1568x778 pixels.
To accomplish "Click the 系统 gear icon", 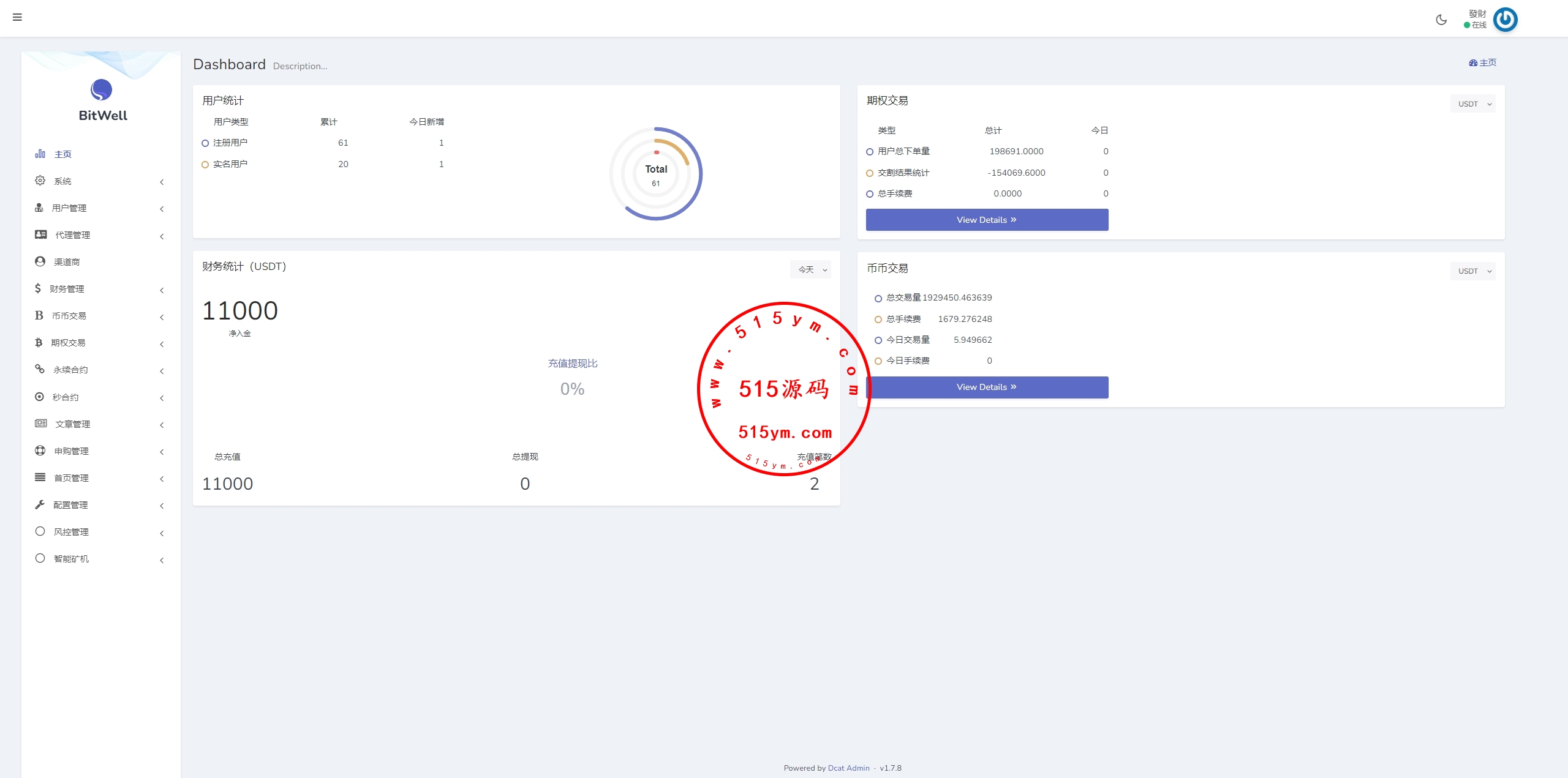I will click(40, 181).
